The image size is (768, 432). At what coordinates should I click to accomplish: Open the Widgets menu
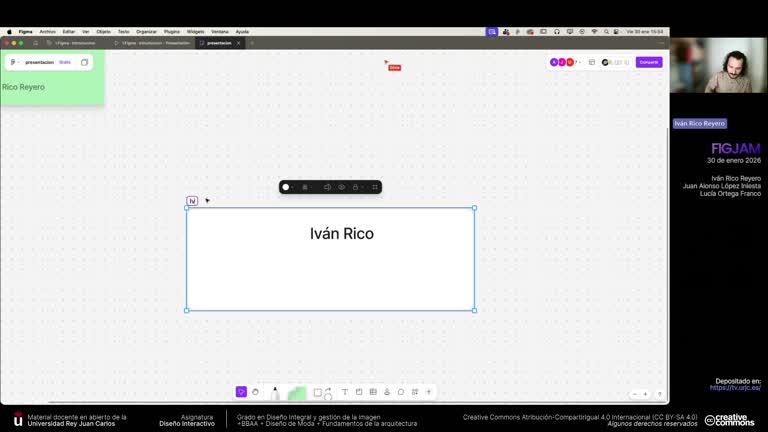[x=195, y=31]
